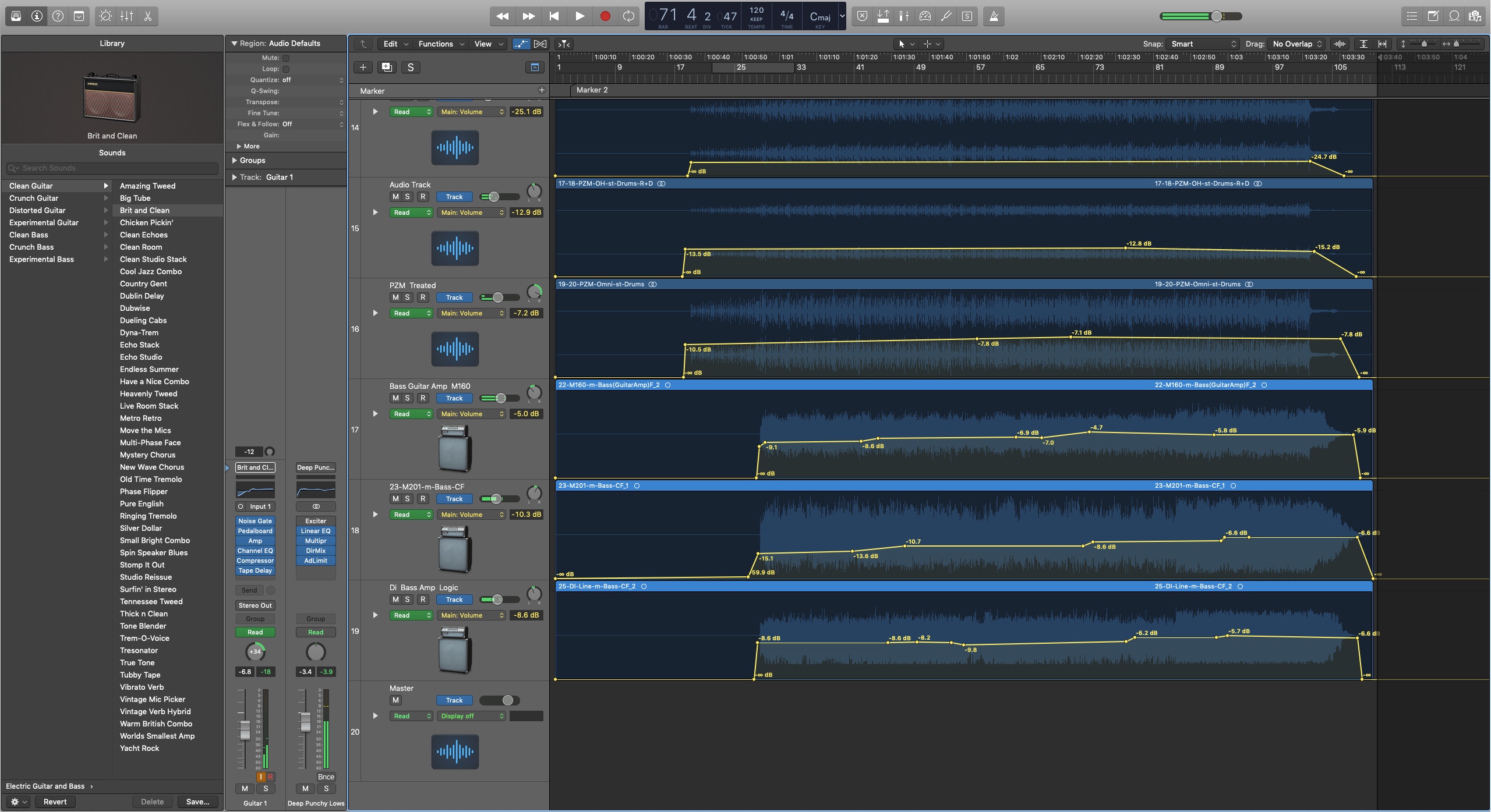Add a new track with plus button
This screenshot has height=812, width=1491.
pyautogui.click(x=363, y=68)
